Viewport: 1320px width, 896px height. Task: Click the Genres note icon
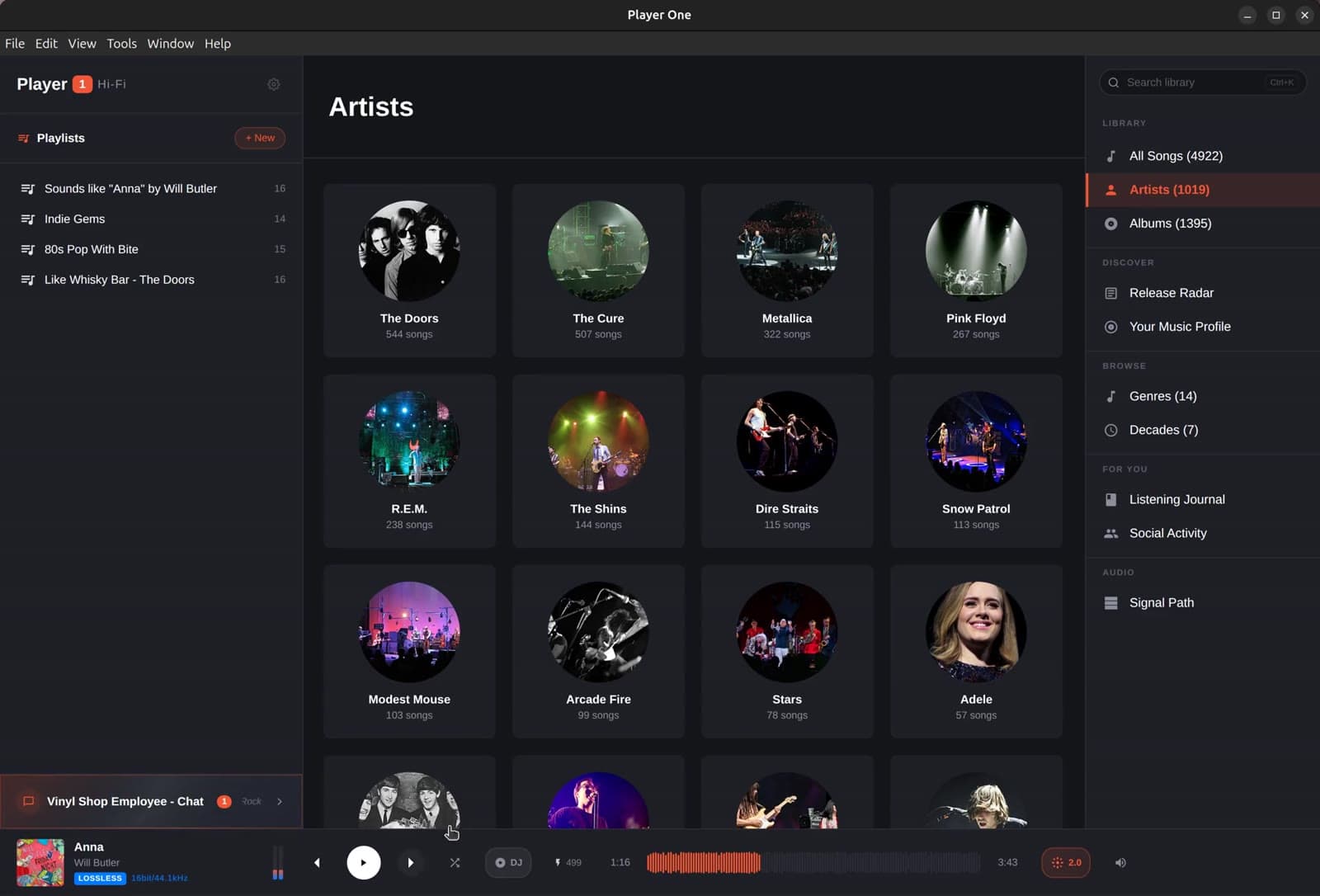pyautogui.click(x=1111, y=396)
